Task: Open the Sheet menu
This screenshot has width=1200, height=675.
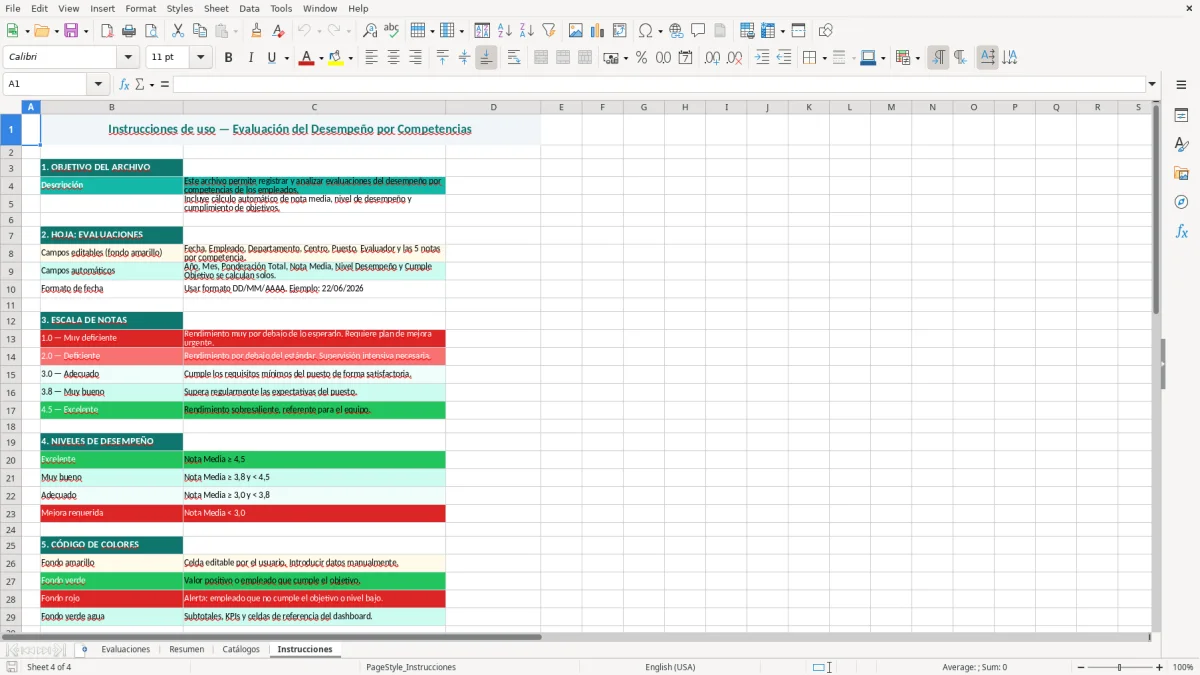Action: [x=216, y=8]
